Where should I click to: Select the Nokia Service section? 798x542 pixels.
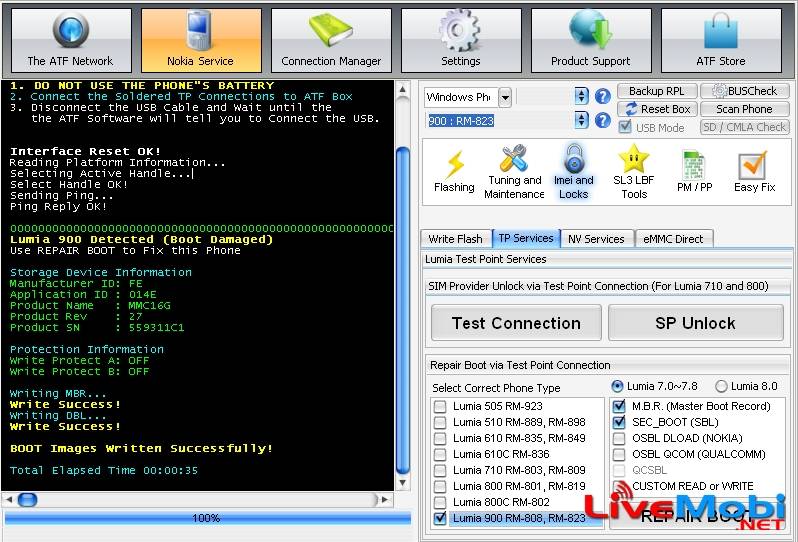202,40
